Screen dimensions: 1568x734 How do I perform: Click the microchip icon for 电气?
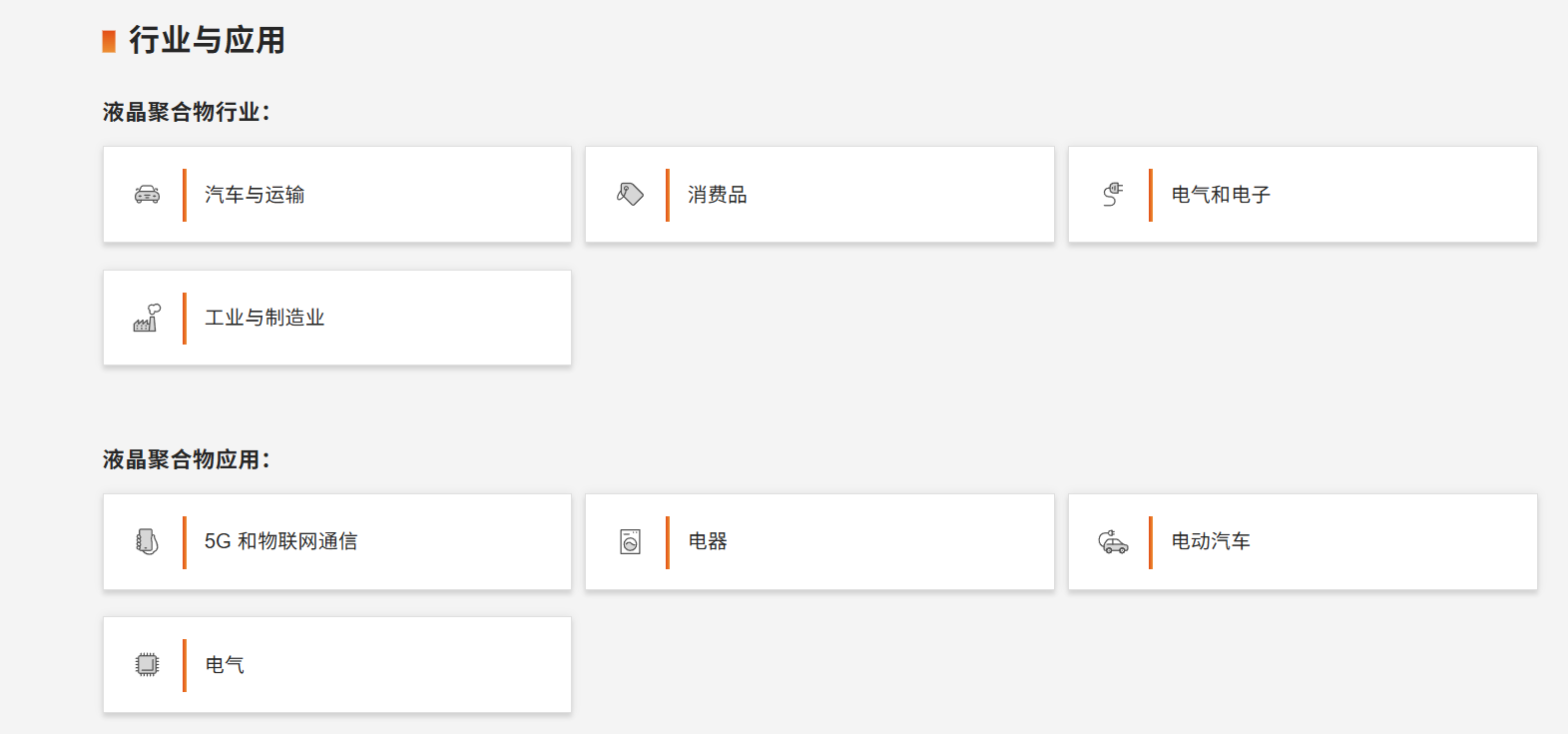[x=147, y=664]
